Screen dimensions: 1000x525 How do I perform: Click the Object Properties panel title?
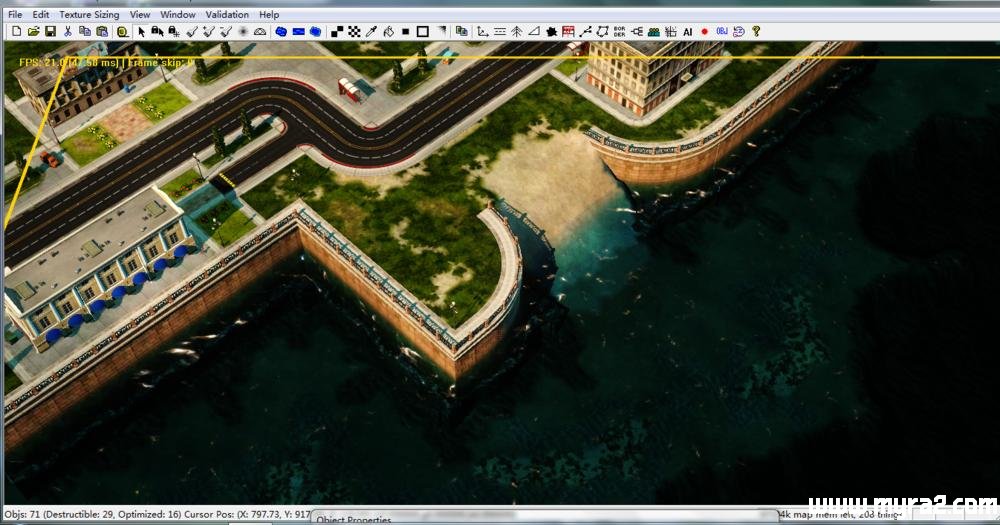coord(354,519)
